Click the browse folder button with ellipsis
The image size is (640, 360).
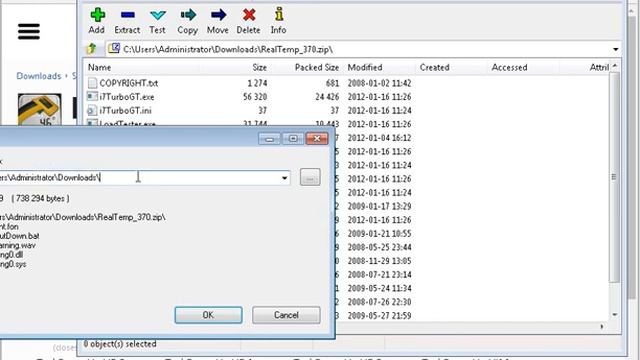point(310,178)
